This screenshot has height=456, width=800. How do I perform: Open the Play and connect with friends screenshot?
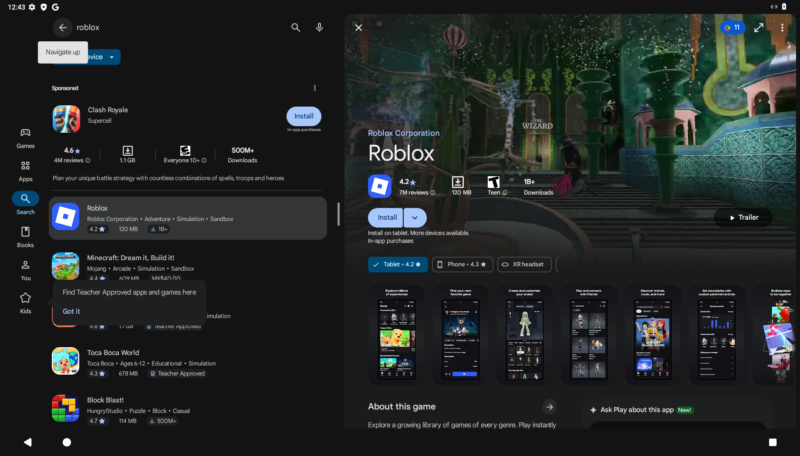click(589, 335)
